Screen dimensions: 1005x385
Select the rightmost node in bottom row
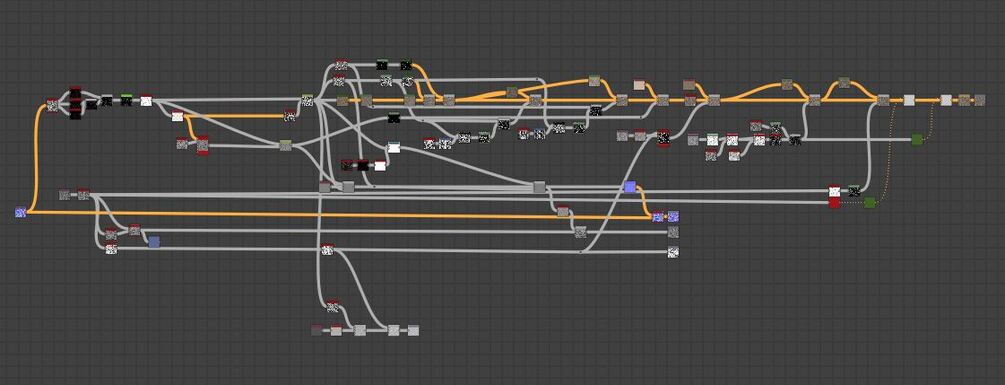413,330
